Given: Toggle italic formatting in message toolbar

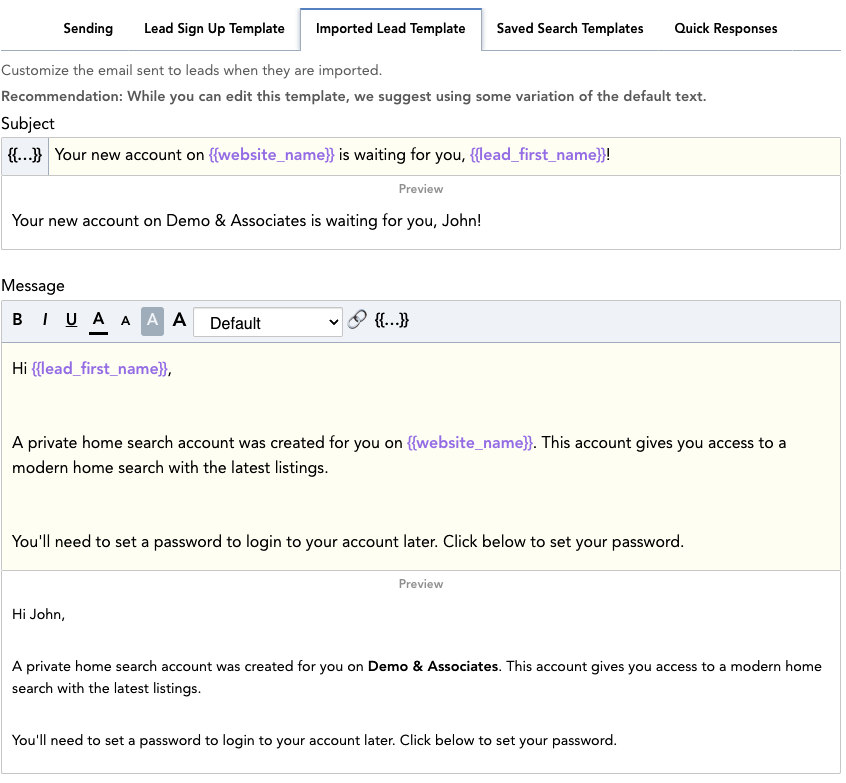Looking at the screenshot, I should click(x=45, y=321).
